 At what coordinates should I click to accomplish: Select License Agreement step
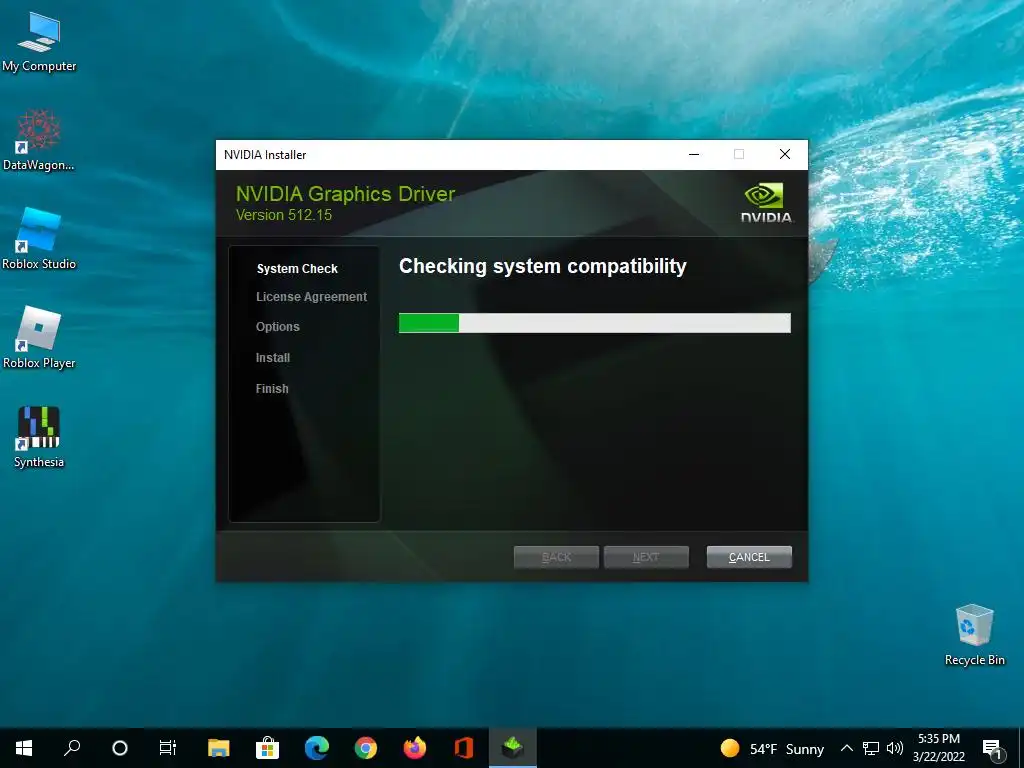pyautogui.click(x=312, y=296)
